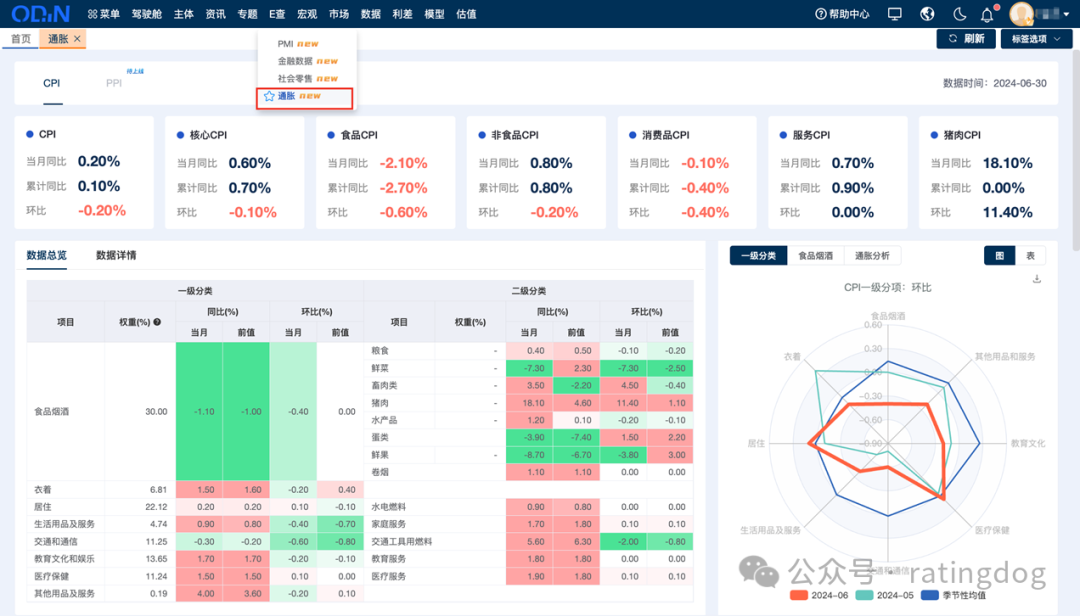
Task: Download the radar chart
Action: (x=1037, y=279)
